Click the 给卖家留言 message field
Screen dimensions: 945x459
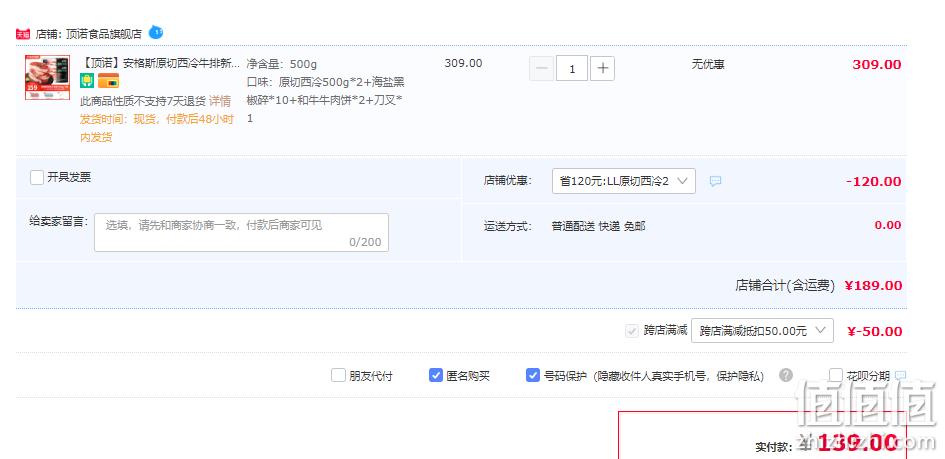coord(241,233)
